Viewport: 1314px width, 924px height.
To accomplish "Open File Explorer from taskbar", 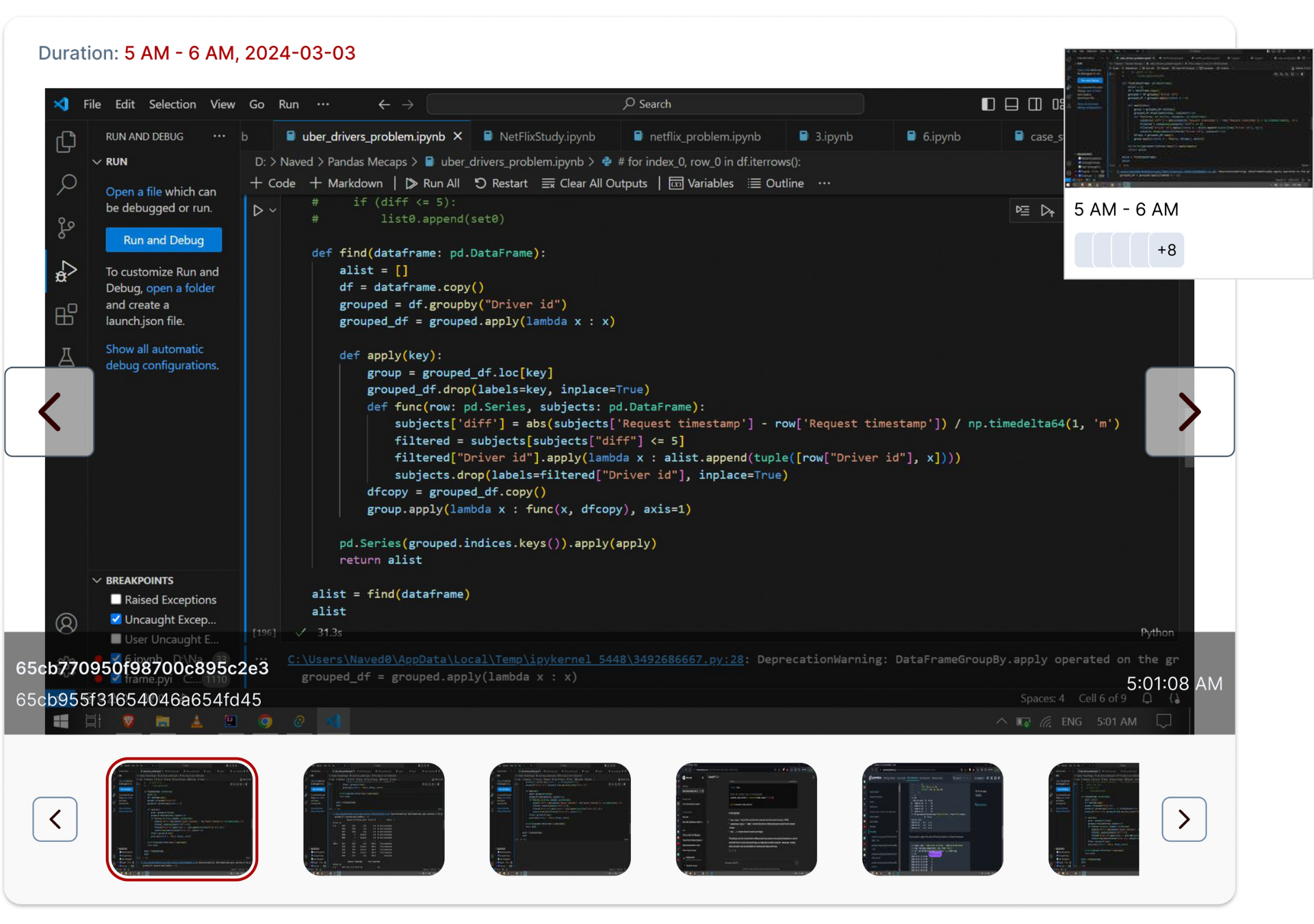I will pyautogui.click(x=162, y=721).
